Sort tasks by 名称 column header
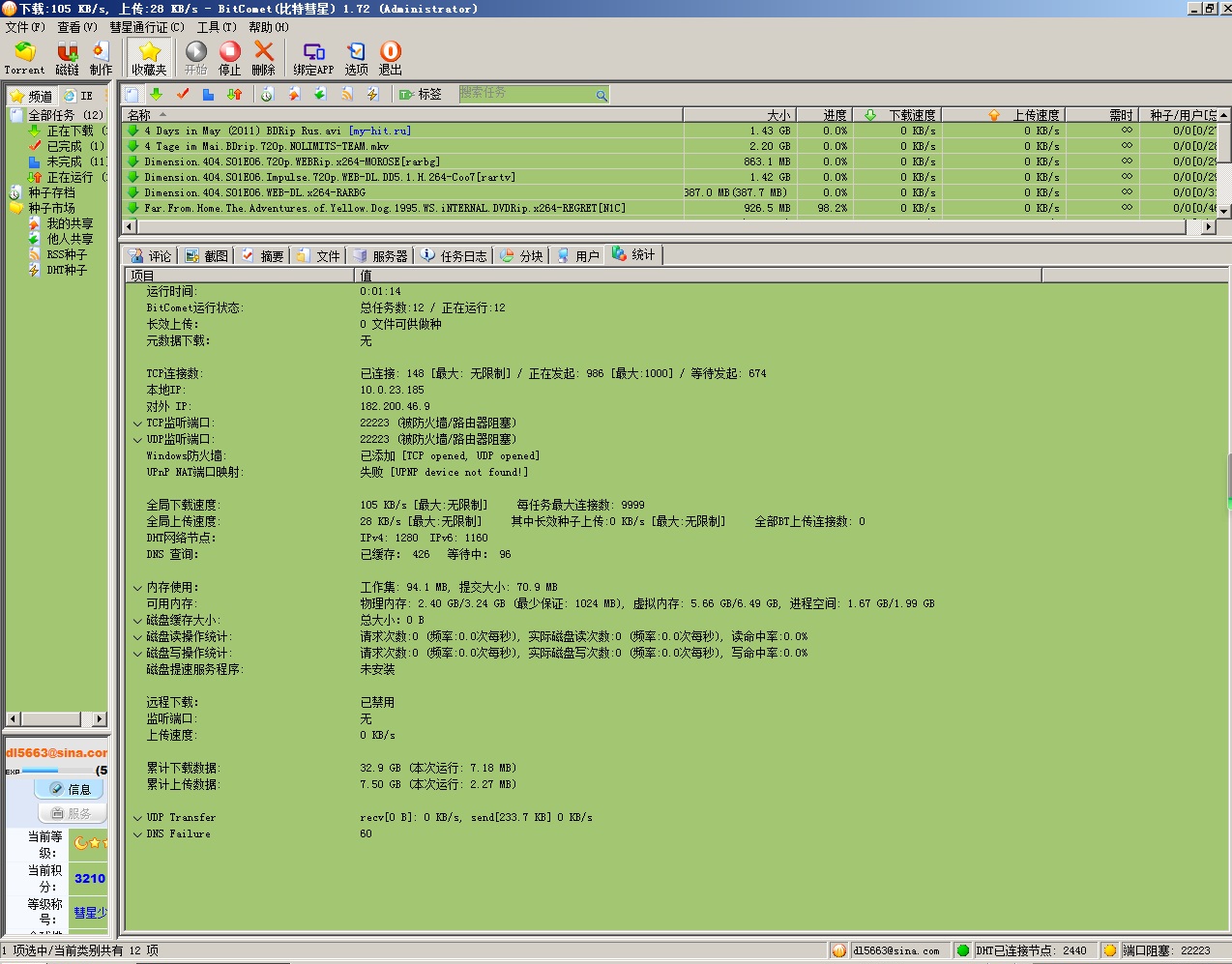The image size is (1232, 964). tap(403, 115)
